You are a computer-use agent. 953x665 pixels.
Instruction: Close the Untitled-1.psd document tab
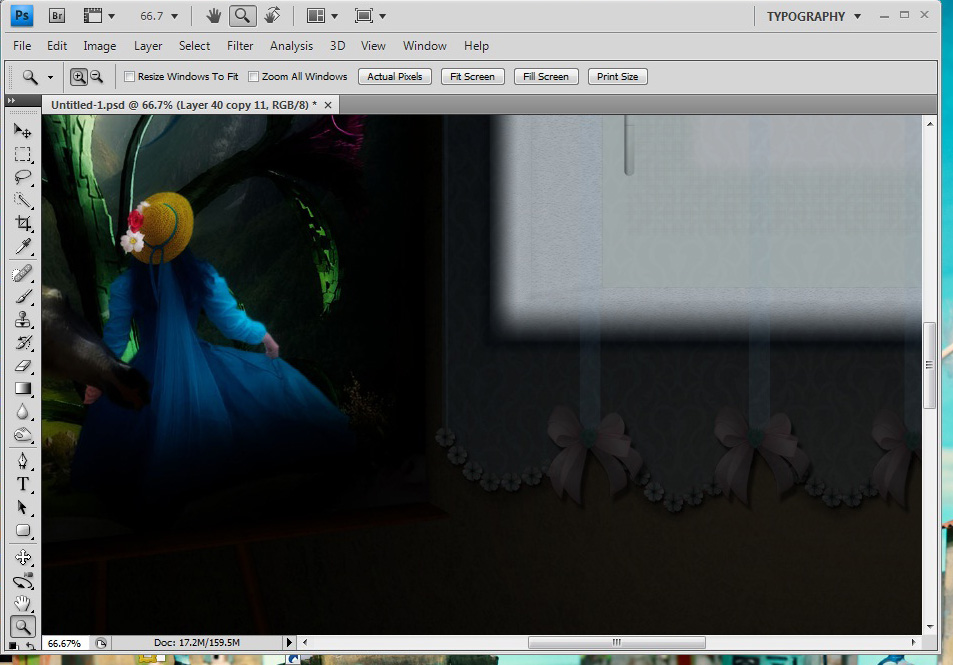(x=328, y=105)
